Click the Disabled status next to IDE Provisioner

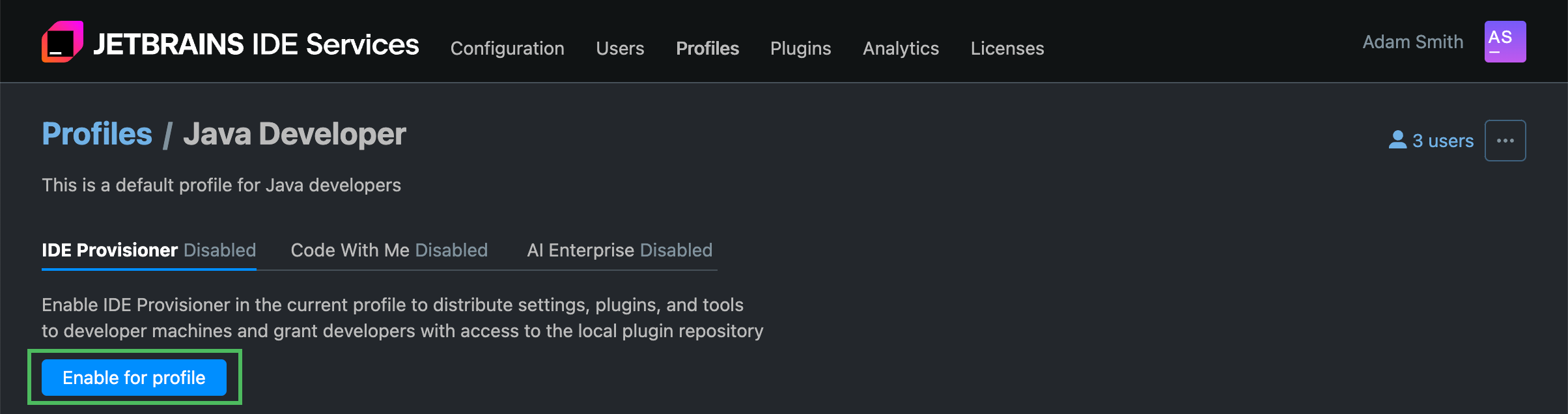[219, 250]
